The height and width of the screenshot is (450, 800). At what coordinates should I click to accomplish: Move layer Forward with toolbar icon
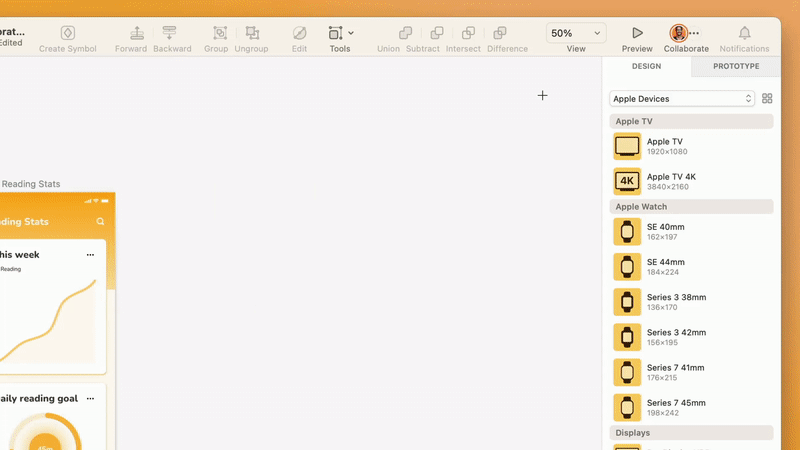tap(137, 33)
